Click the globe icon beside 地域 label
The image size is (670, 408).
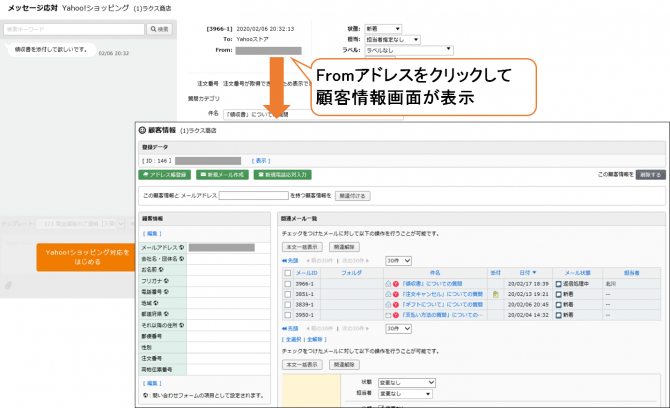pos(156,303)
